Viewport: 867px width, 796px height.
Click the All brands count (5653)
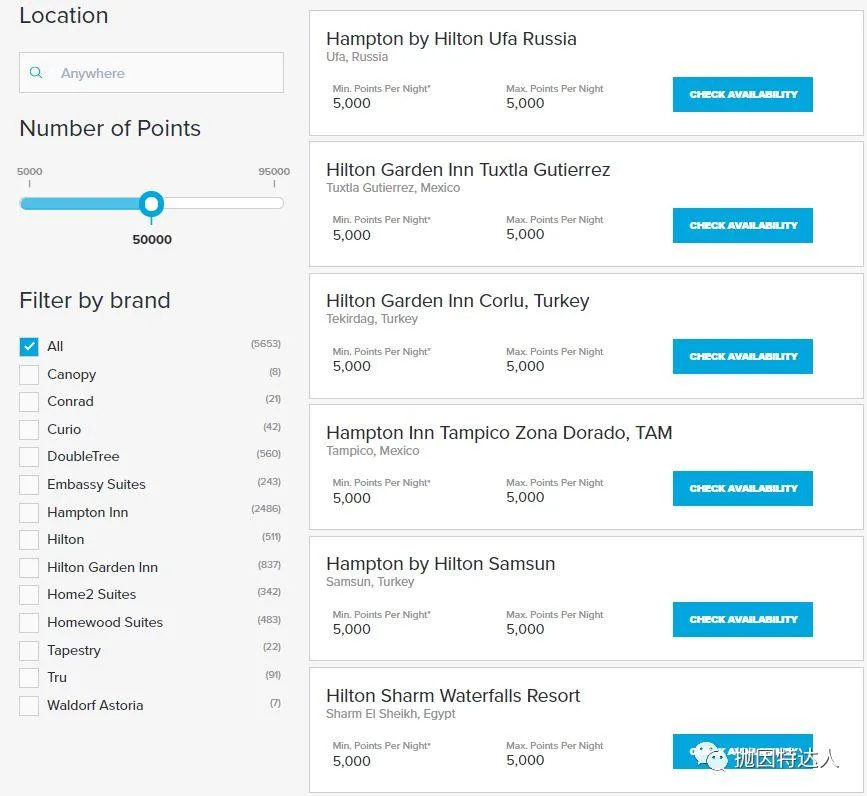266,344
